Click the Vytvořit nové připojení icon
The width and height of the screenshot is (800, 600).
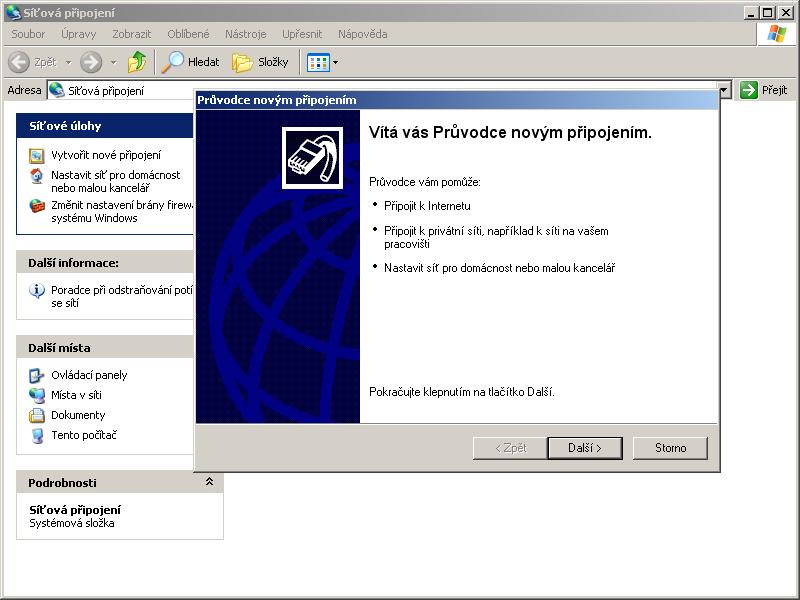[37, 155]
